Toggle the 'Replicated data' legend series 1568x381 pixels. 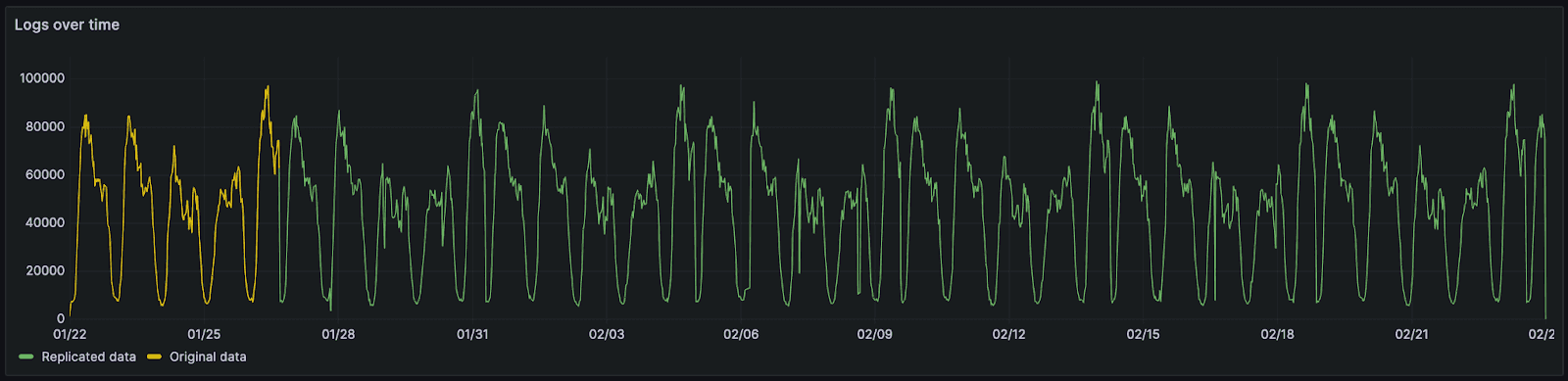pos(88,357)
